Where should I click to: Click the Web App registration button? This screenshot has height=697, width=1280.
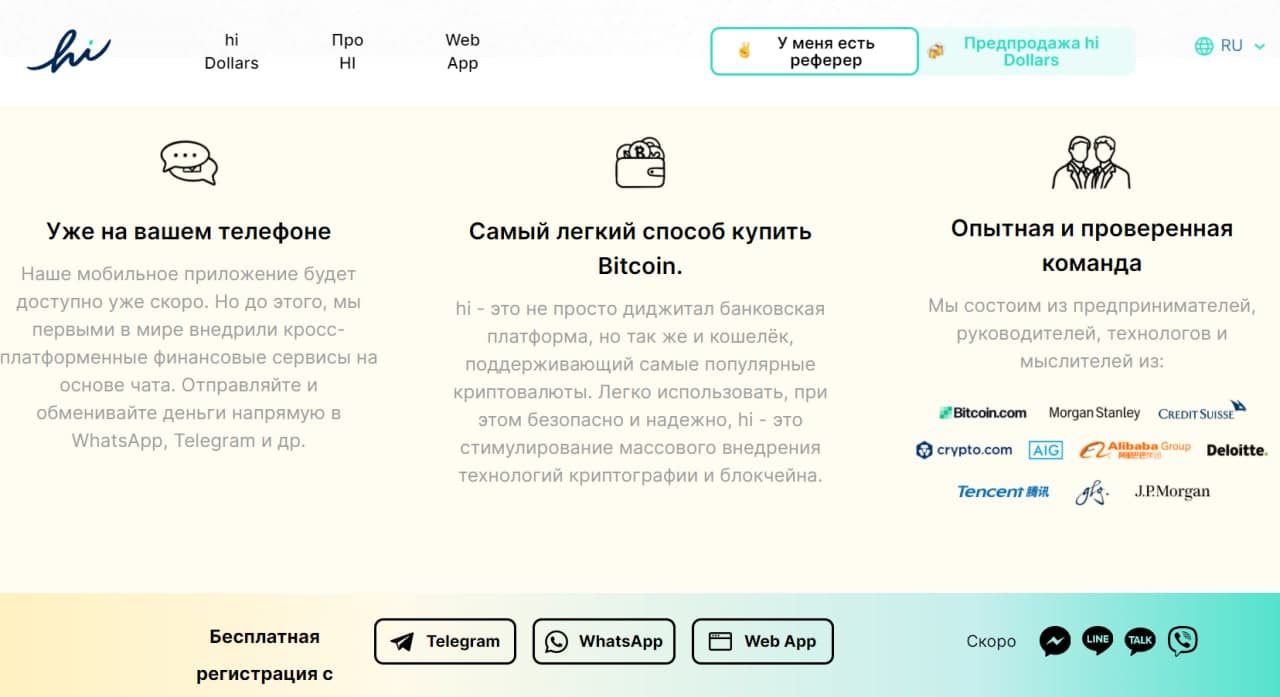pyautogui.click(x=762, y=642)
